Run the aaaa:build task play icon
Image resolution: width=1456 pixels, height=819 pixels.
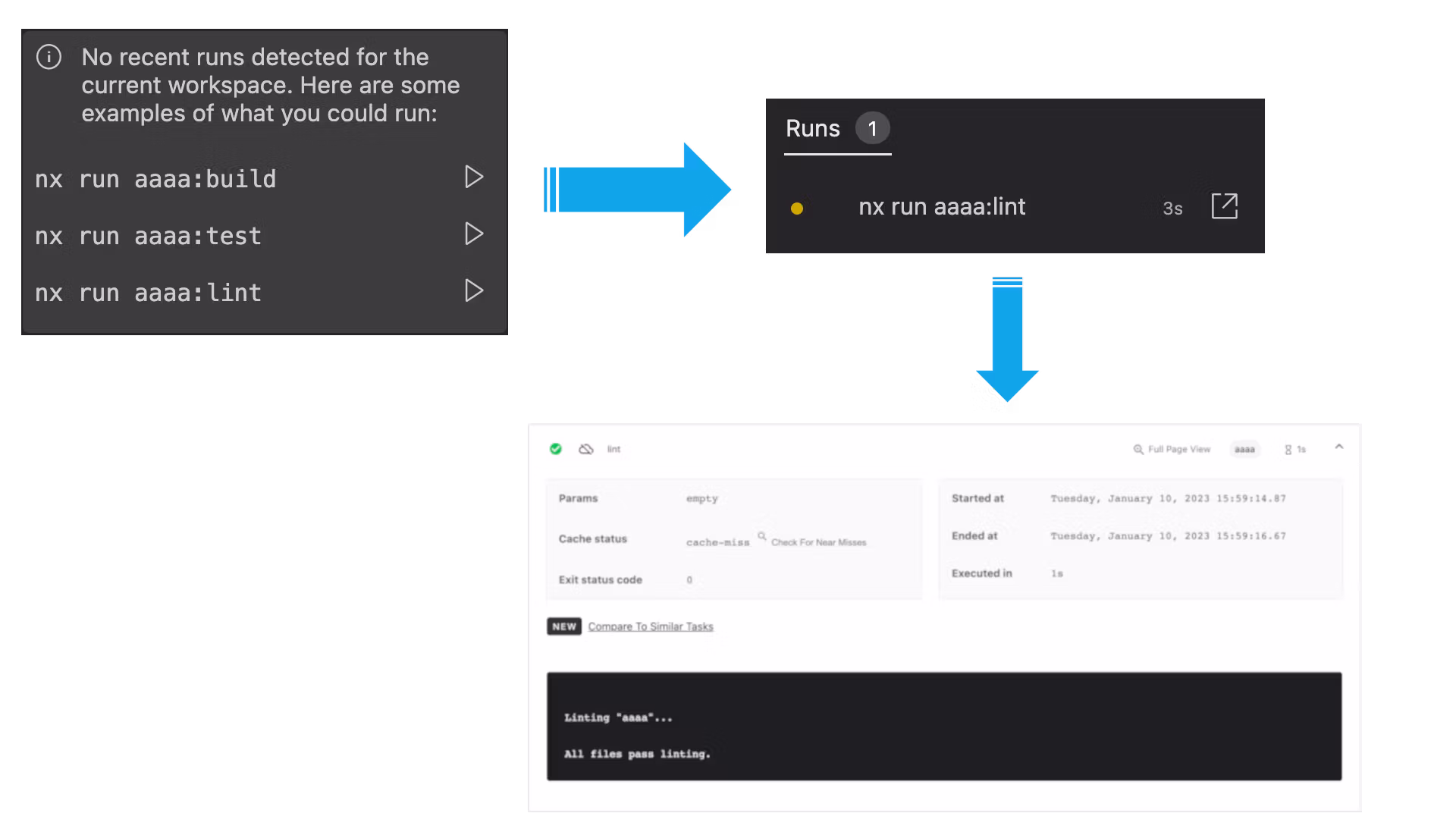click(474, 177)
